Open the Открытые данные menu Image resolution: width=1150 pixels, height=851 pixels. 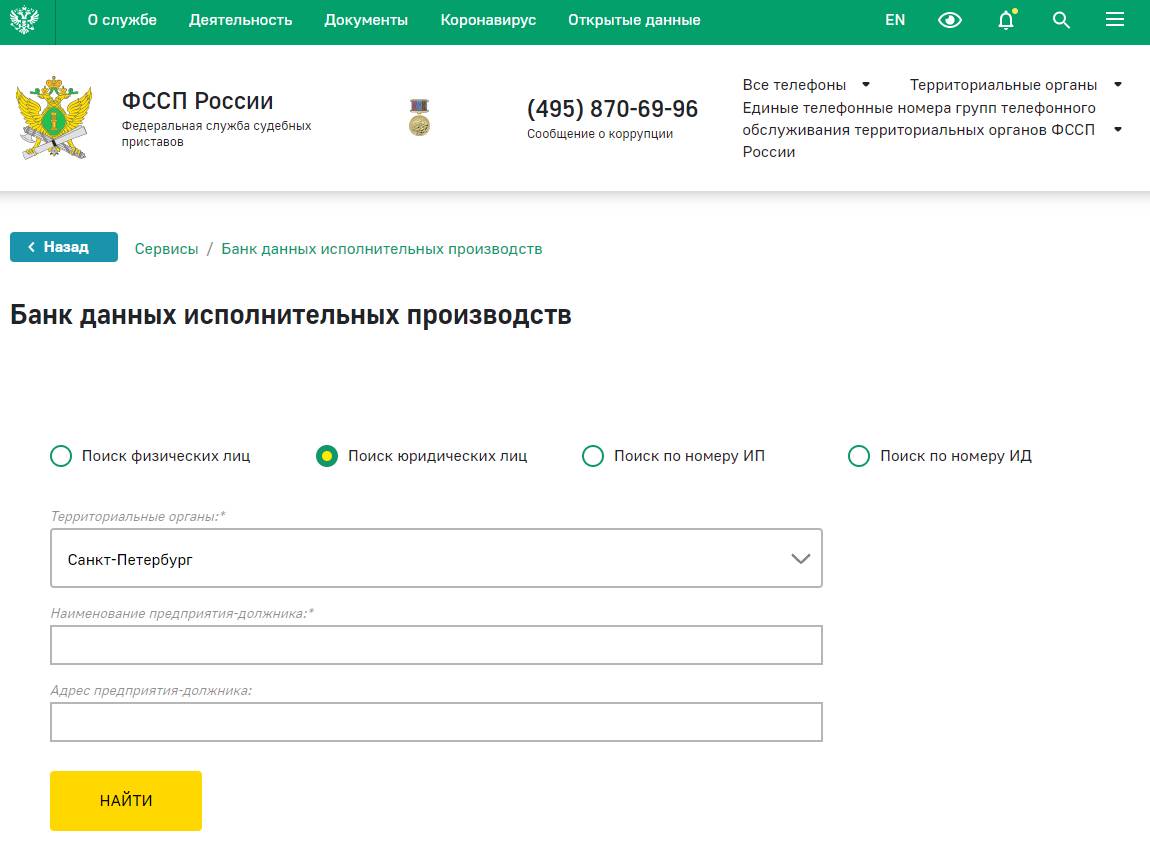(x=634, y=20)
